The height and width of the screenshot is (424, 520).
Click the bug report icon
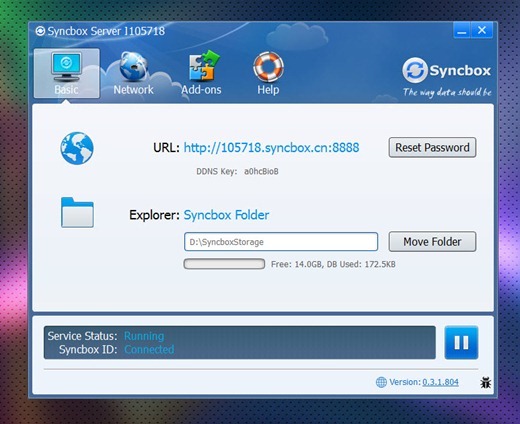click(x=485, y=382)
